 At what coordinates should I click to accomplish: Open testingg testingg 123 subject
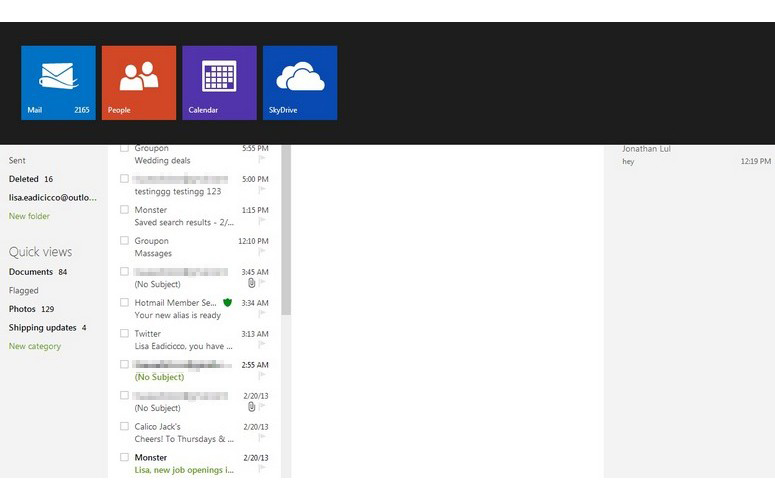[x=177, y=191]
